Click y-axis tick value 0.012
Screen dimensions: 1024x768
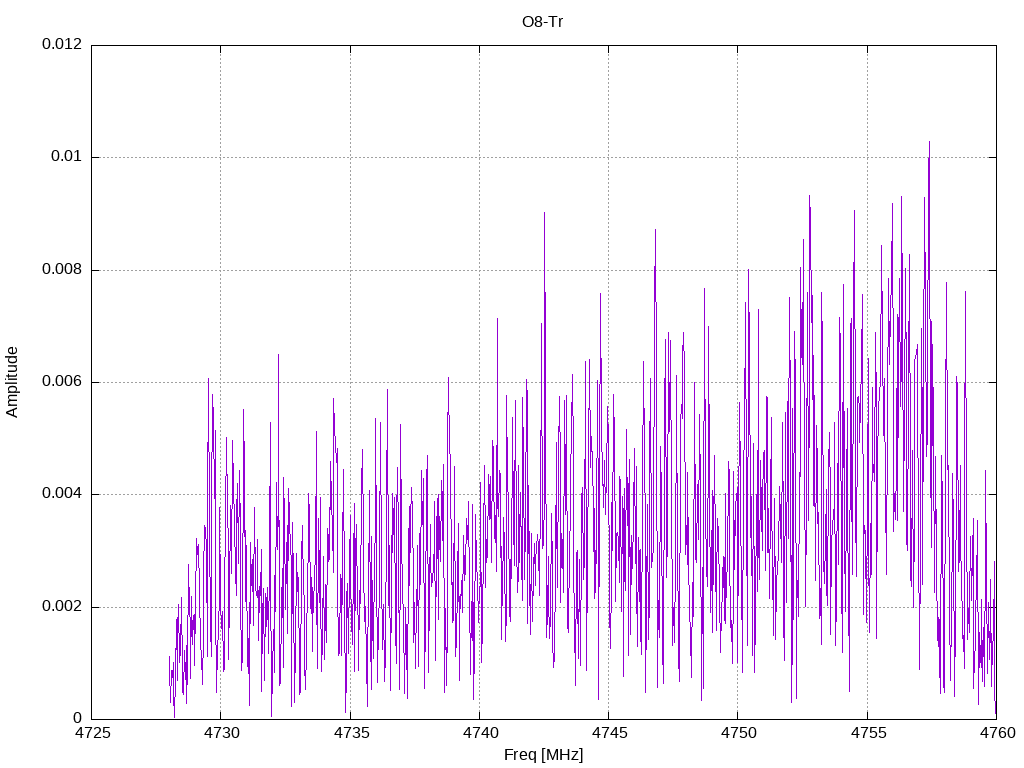pos(62,44)
